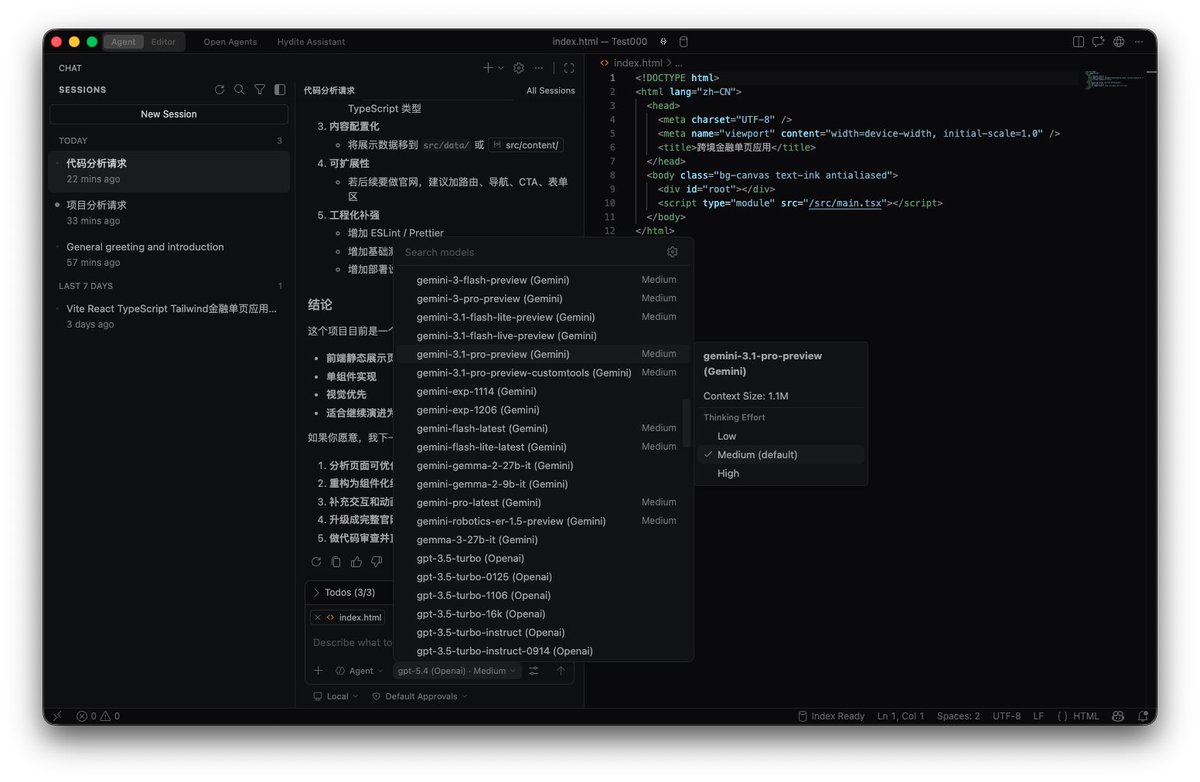The height and width of the screenshot is (782, 1200).
Task: Add context with the plus icon in the input bar
Action: 318,671
